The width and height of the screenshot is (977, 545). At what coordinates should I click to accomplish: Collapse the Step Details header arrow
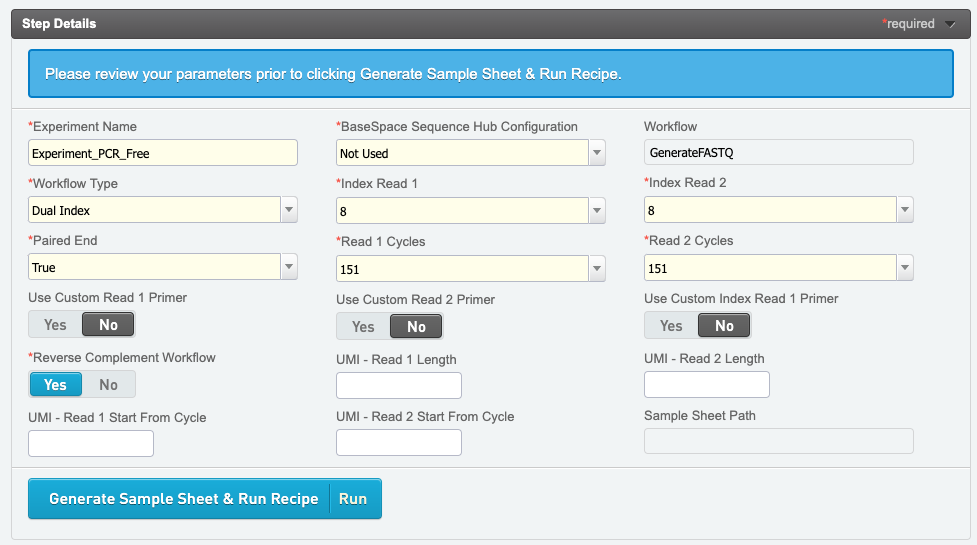[950, 24]
